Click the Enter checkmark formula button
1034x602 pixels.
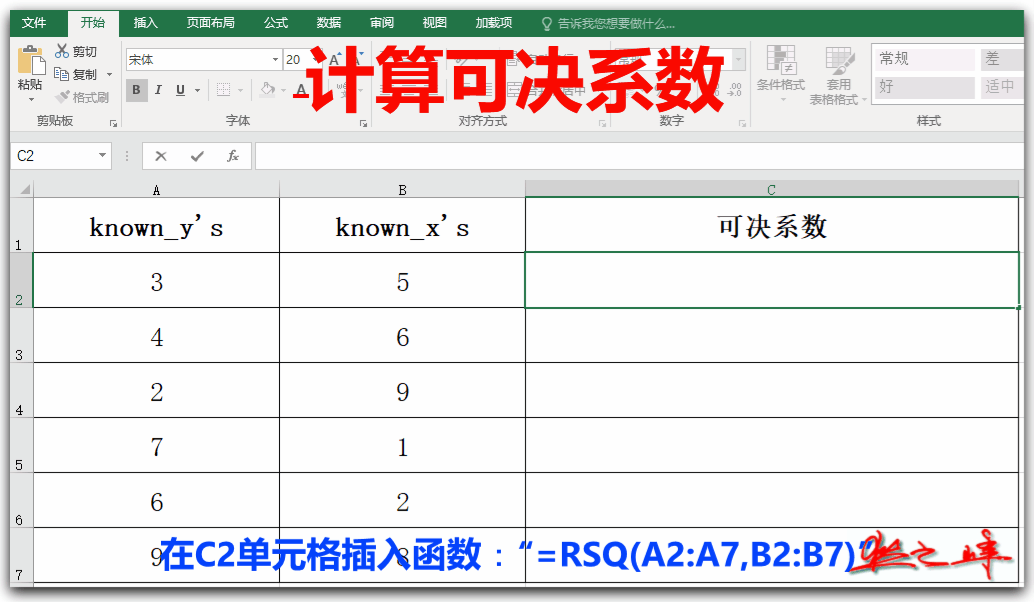(x=197, y=156)
